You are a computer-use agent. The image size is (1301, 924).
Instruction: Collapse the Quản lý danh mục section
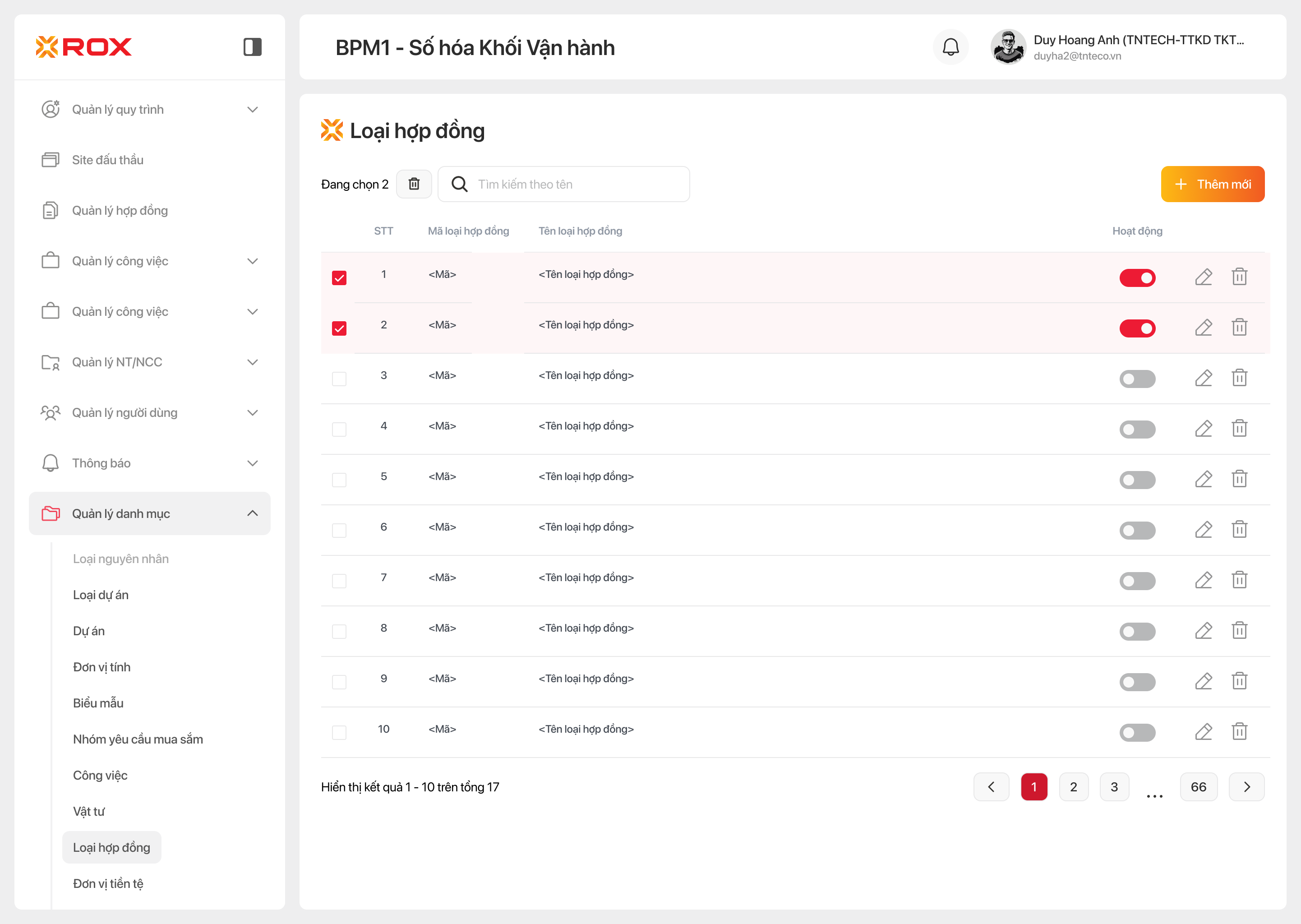tap(252, 513)
